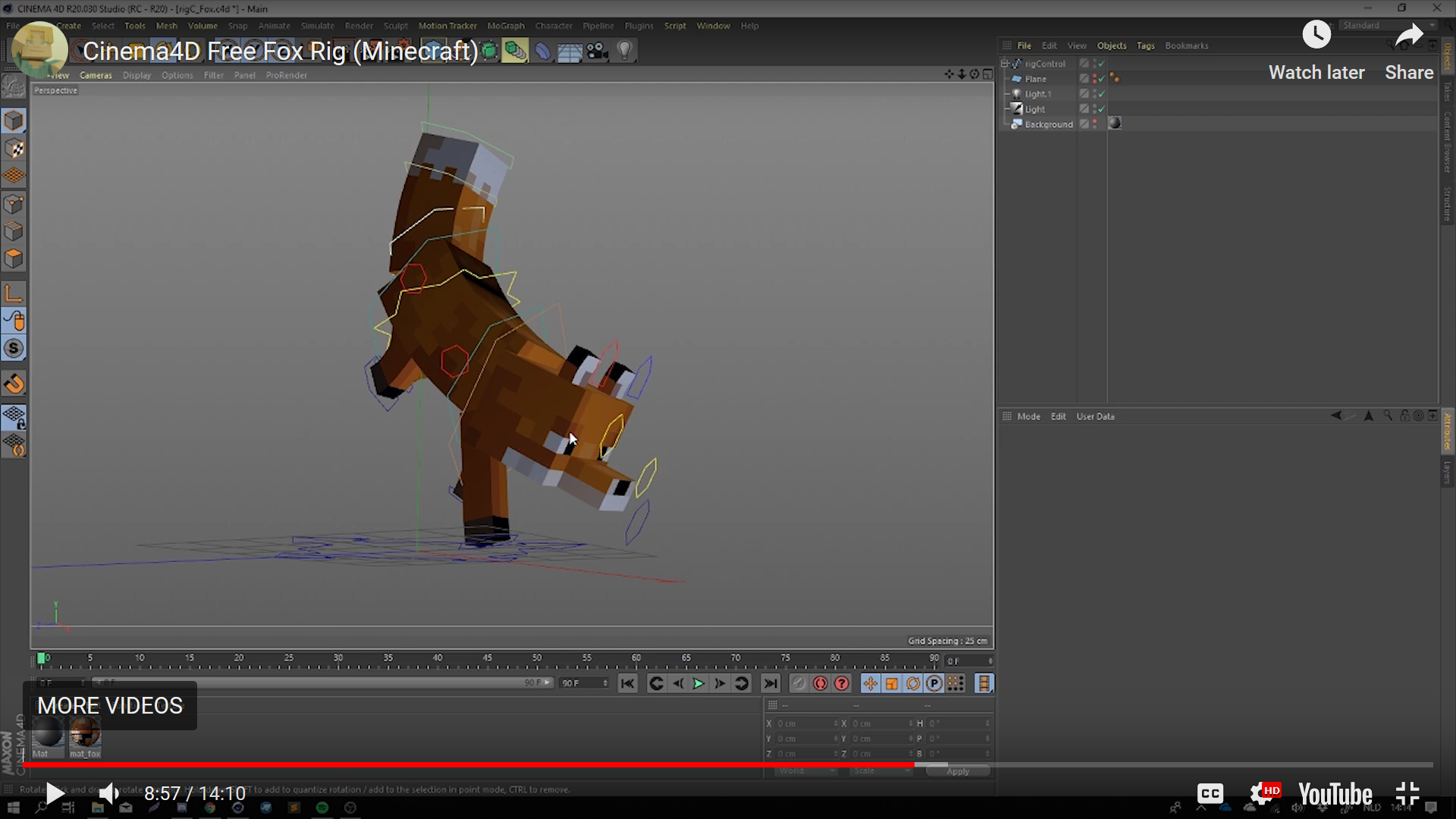Viewport: 1456px width, 819px height.
Task: Toggle the Enable Snap magnet icon
Action: coord(14,384)
